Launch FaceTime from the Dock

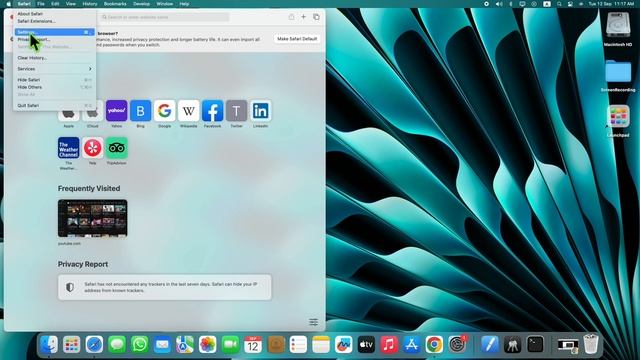pyautogui.click(x=230, y=345)
